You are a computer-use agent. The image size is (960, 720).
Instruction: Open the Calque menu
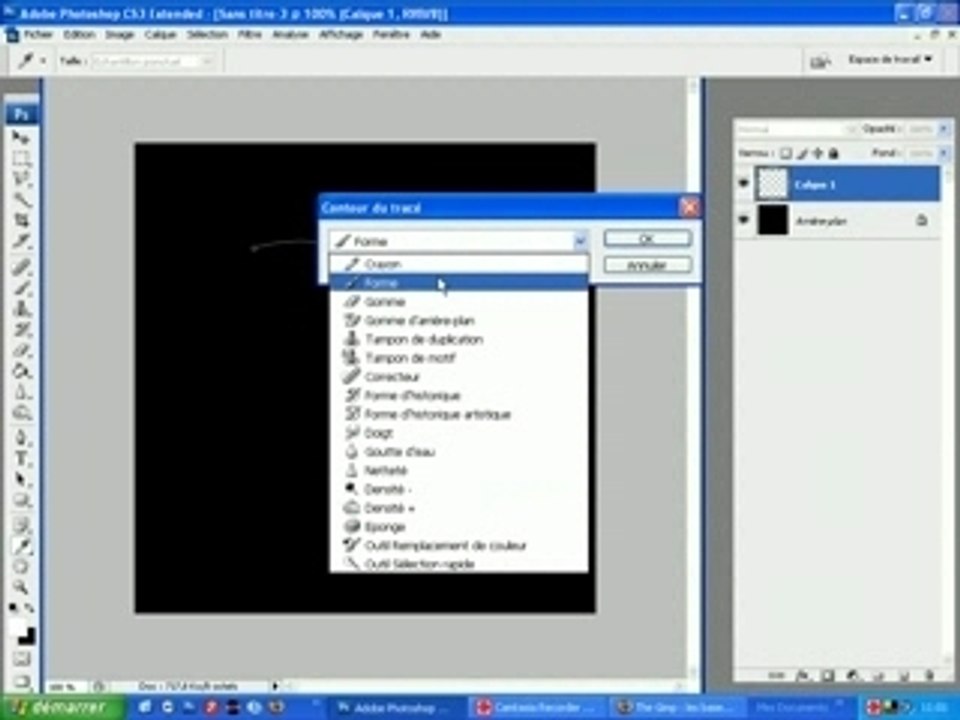tap(160, 34)
